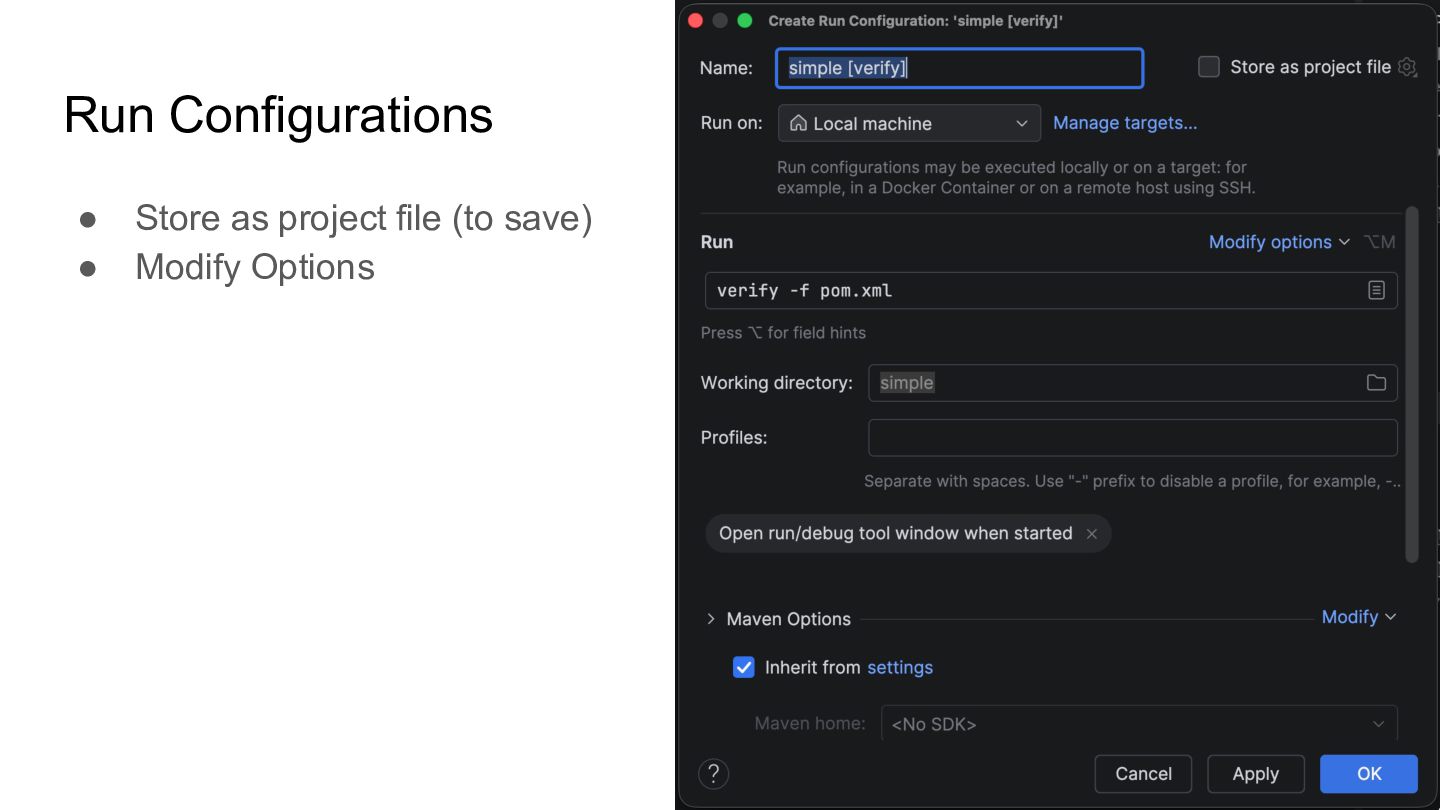1440x810 pixels.
Task: Click the green window zoom button
Action: point(744,21)
